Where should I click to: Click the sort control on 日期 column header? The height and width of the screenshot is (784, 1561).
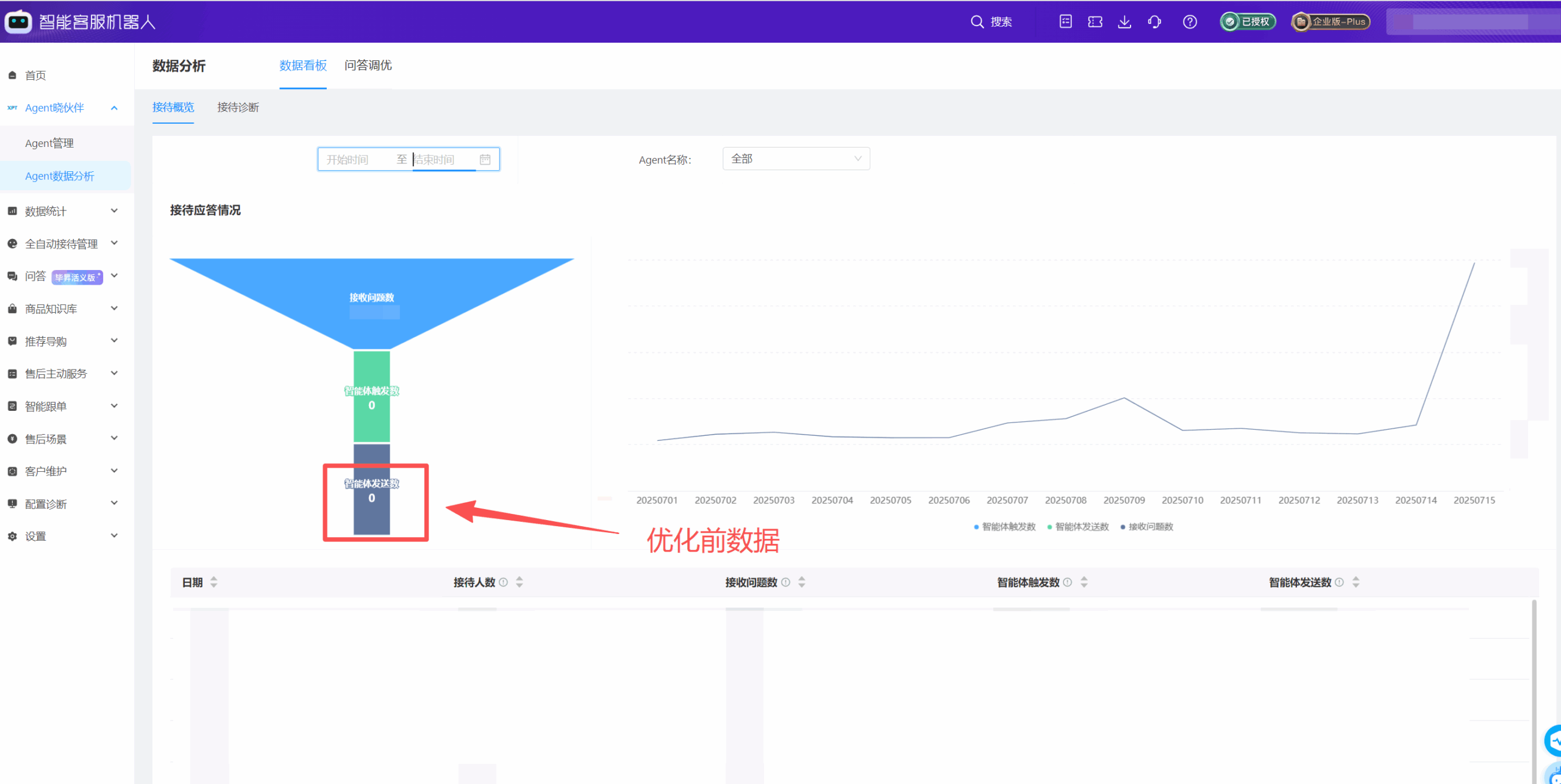coord(213,582)
